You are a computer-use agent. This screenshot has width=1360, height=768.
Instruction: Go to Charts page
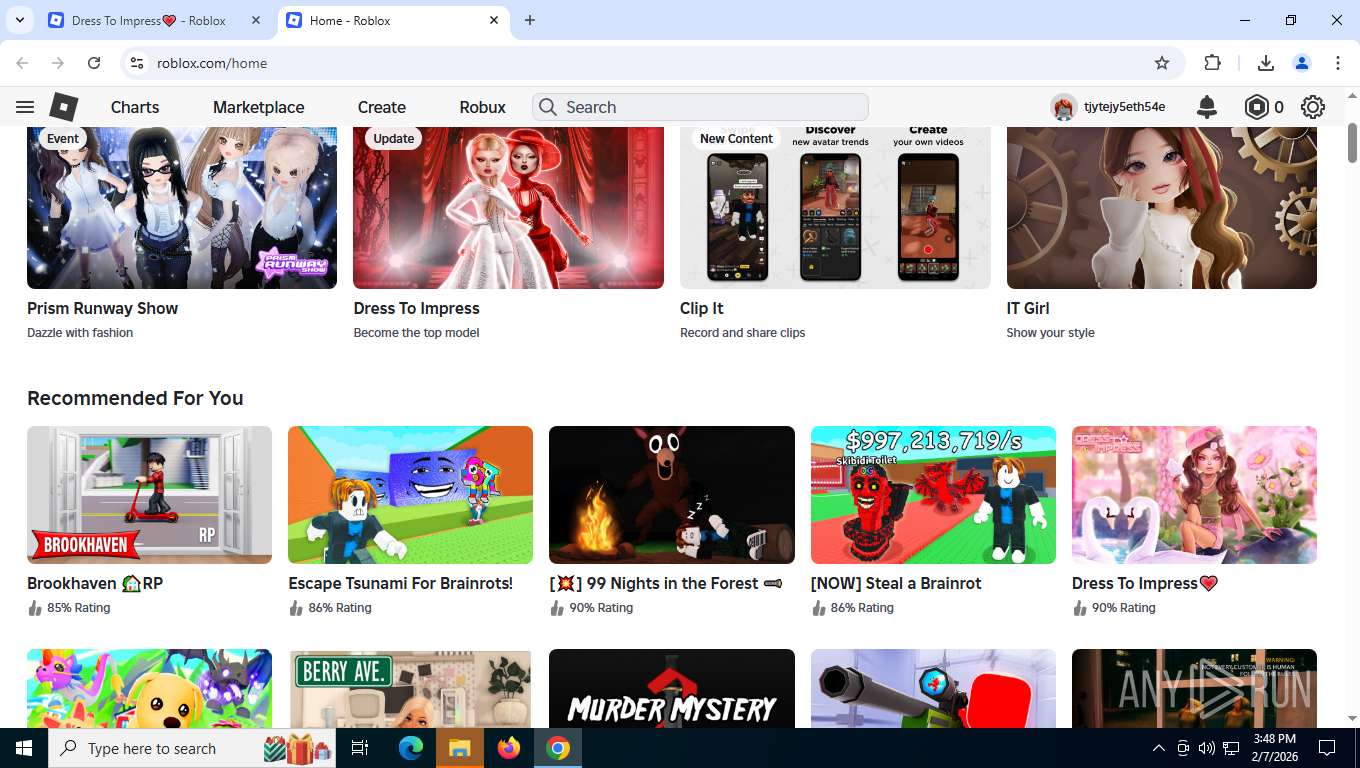point(135,107)
